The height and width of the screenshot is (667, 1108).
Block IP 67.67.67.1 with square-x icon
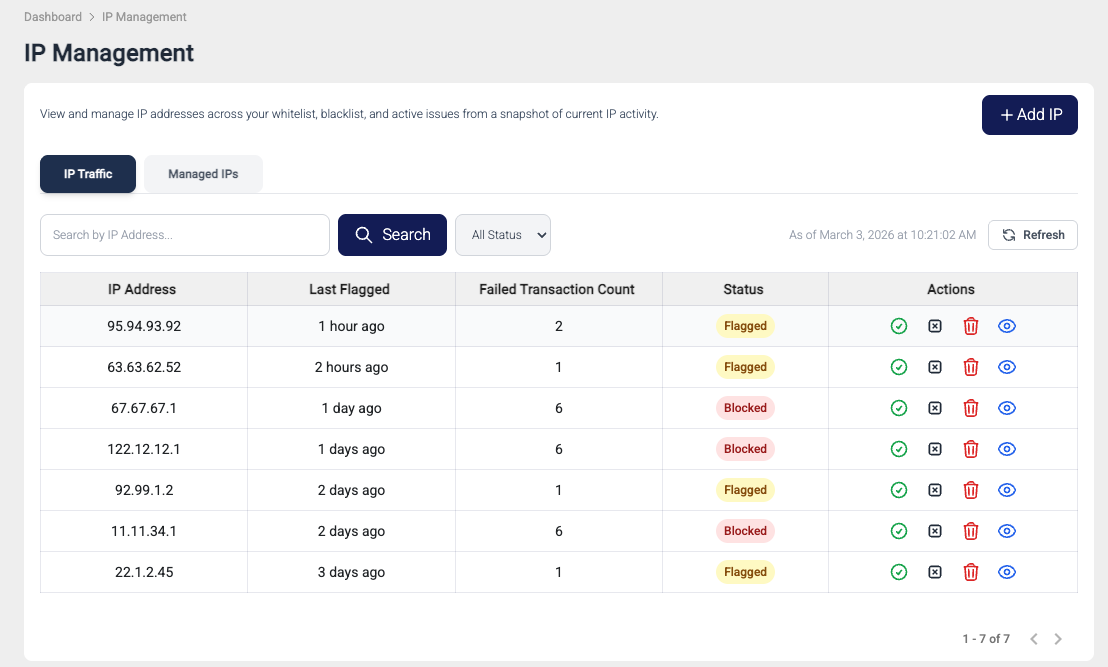(934, 408)
